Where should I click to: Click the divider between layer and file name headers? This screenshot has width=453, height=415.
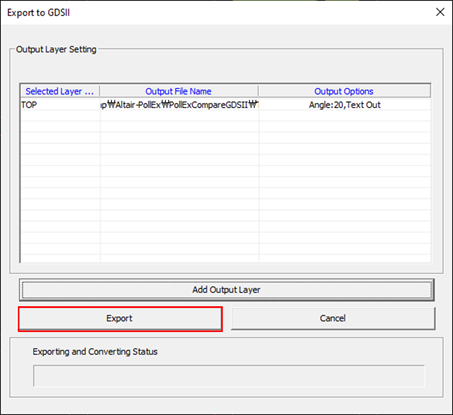coord(99,91)
